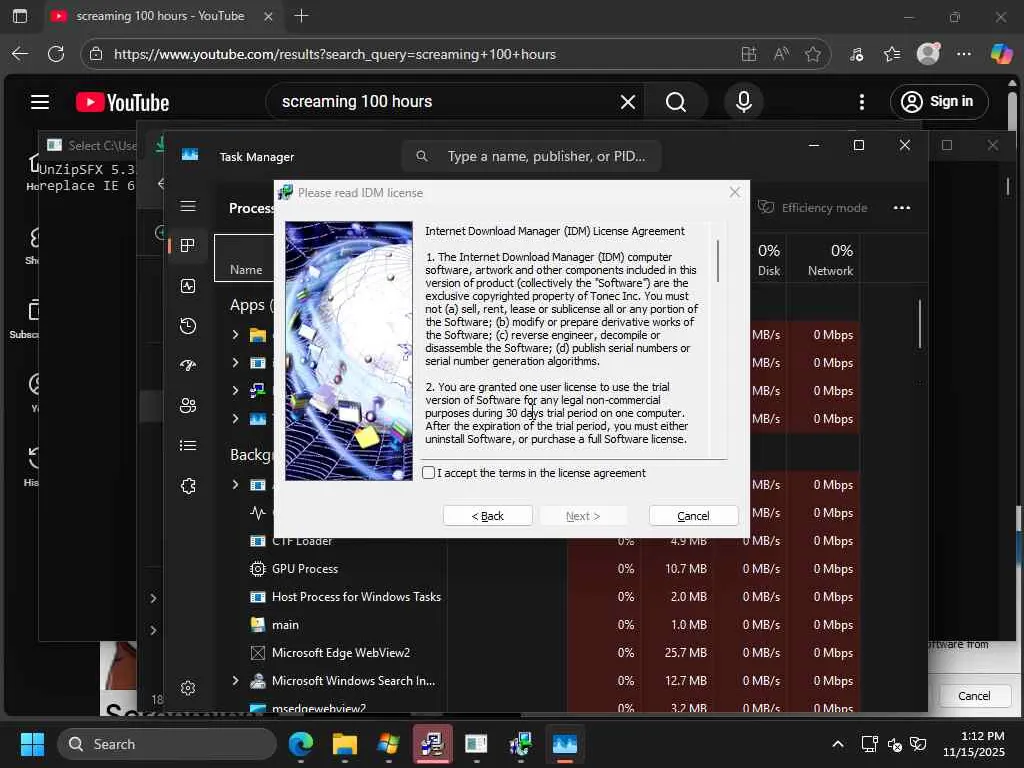The image size is (1024, 768).
Task: Open File Explorer from the taskbar
Action: click(344, 744)
